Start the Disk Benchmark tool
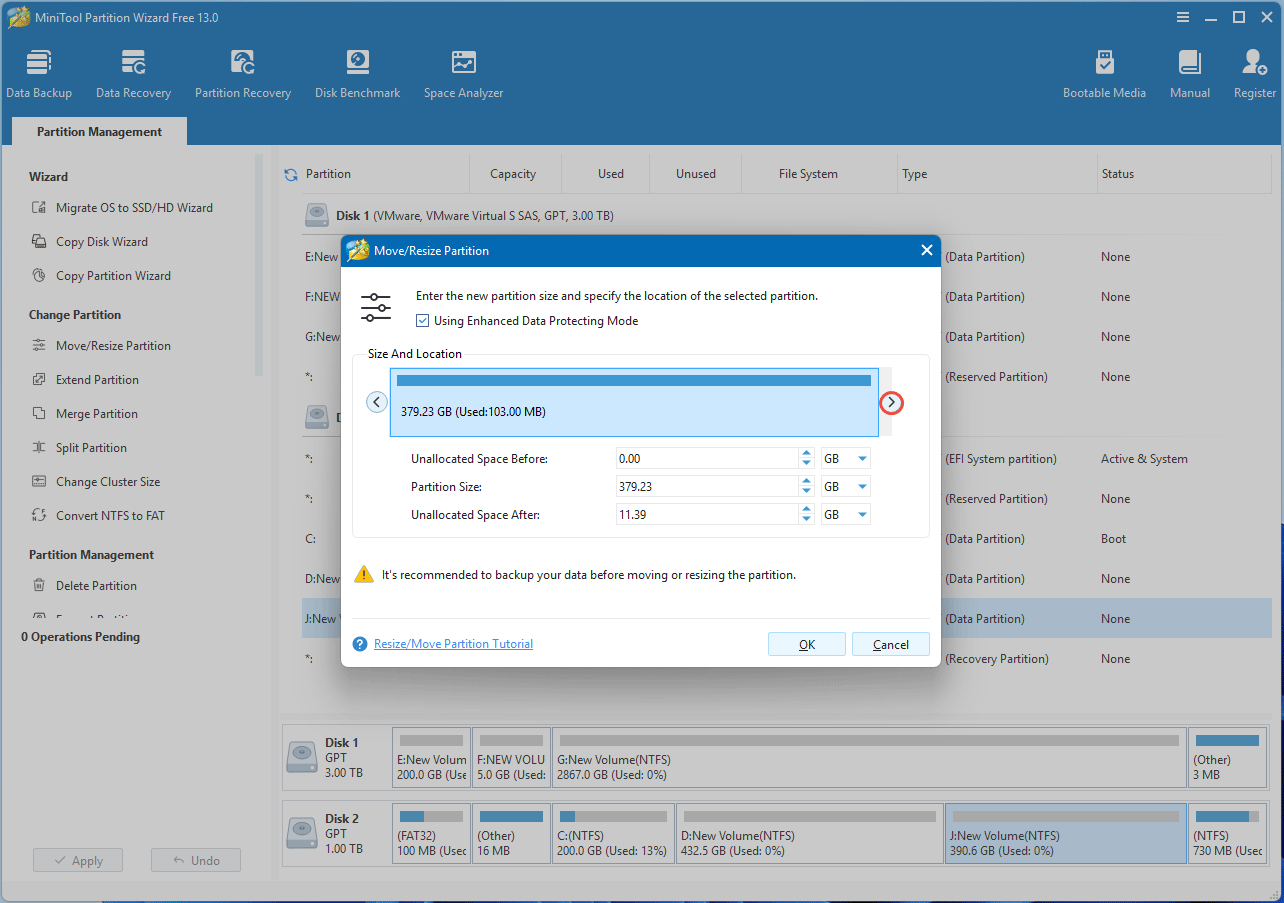The width and height of the screenshot is (1284, 903). click(x=357, y=72)
